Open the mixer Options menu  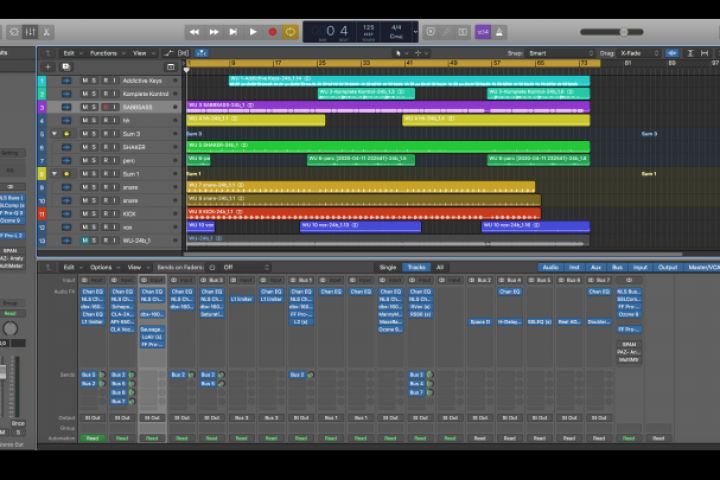tap(103, 267)
